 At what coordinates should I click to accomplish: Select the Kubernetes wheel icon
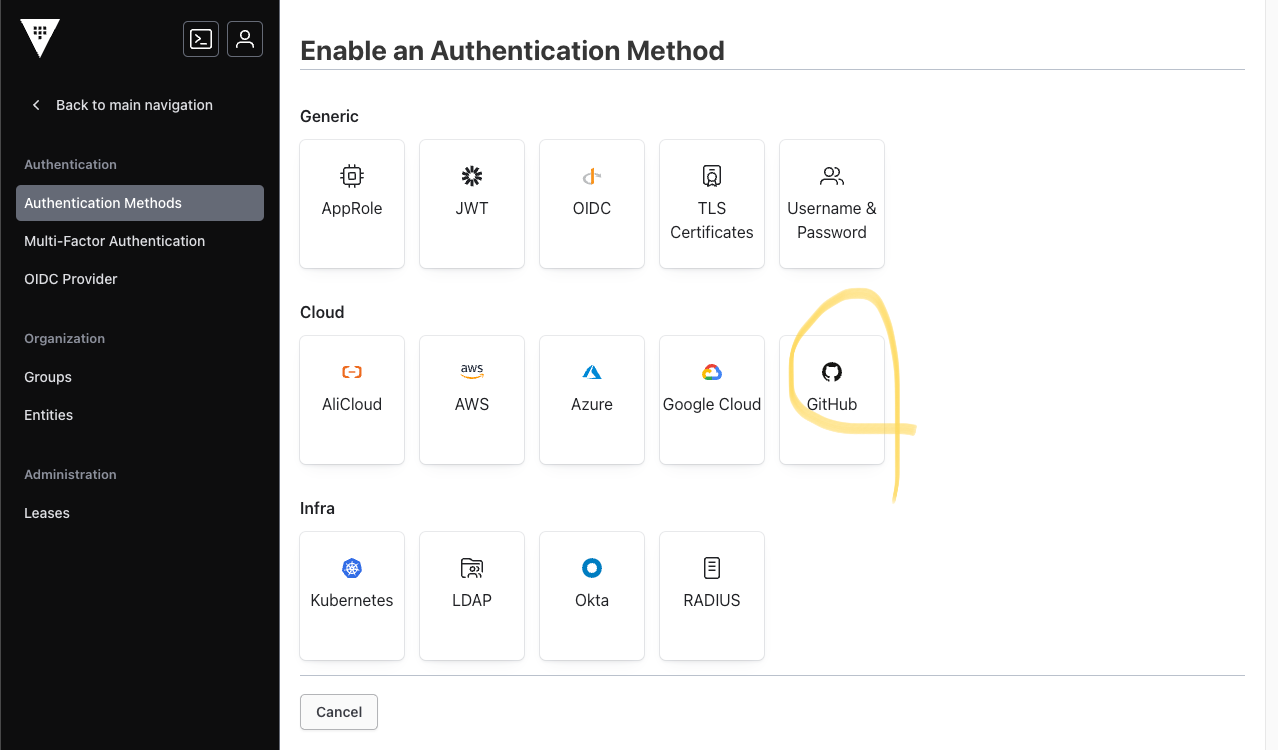click(352, 568)
